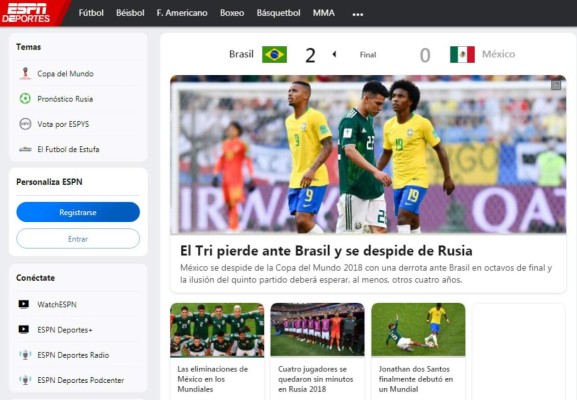
Task: Click the El Futbol de Estufa icon
Action: point(25,149)
